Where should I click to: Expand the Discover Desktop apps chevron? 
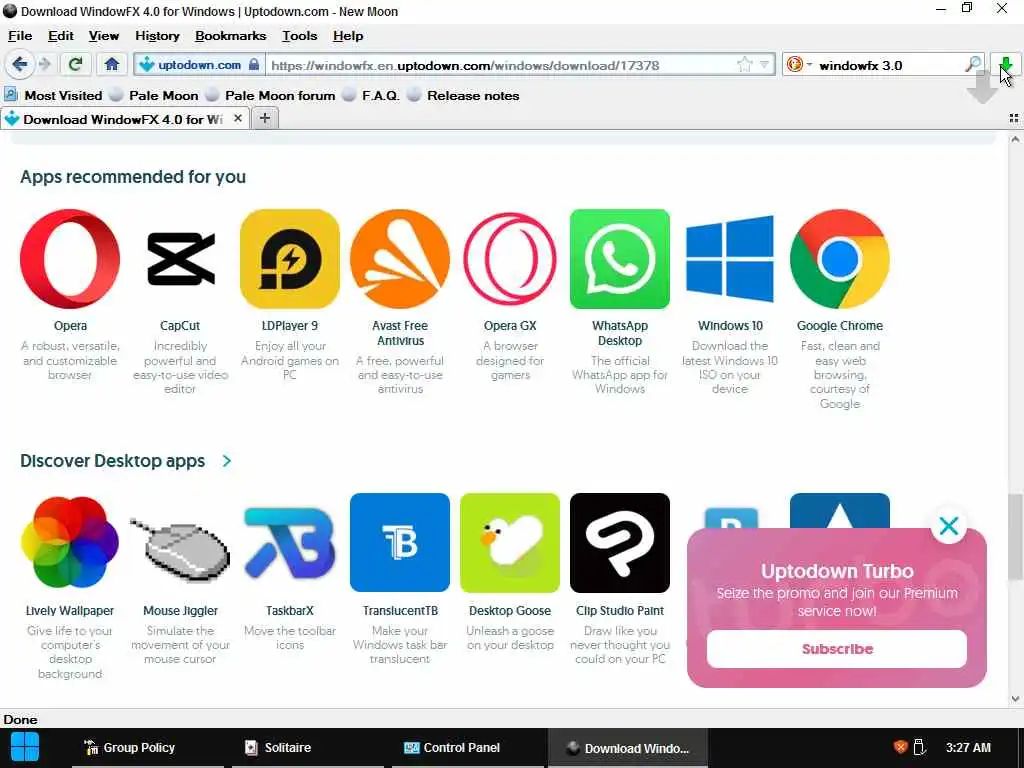[227, 460]
